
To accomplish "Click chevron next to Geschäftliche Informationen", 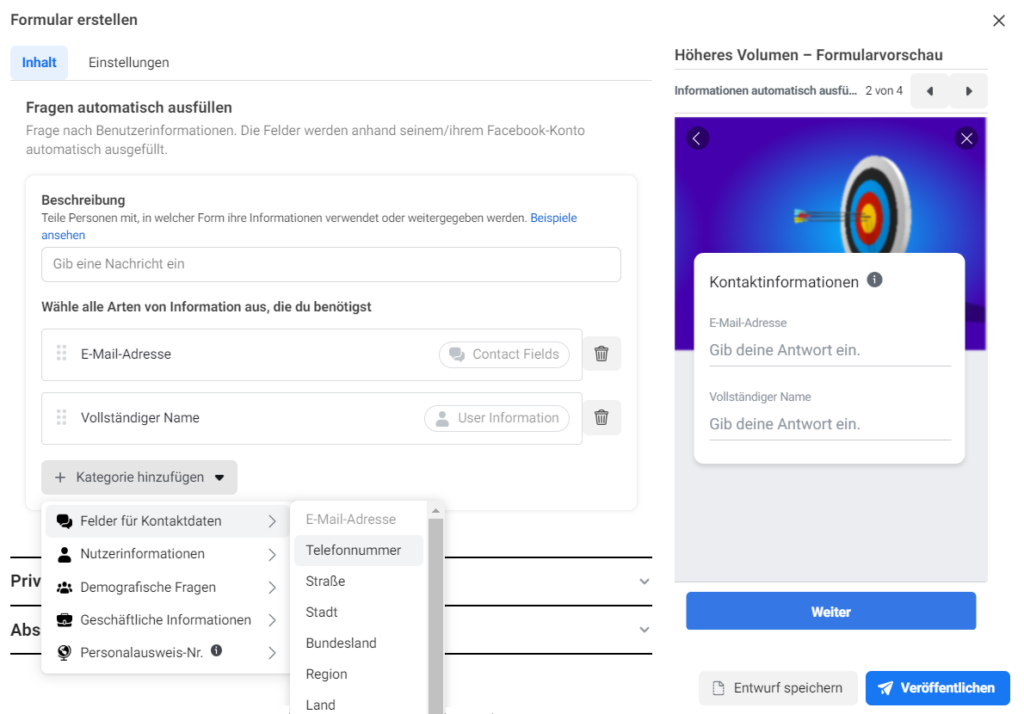I will (x=272, y=620).
